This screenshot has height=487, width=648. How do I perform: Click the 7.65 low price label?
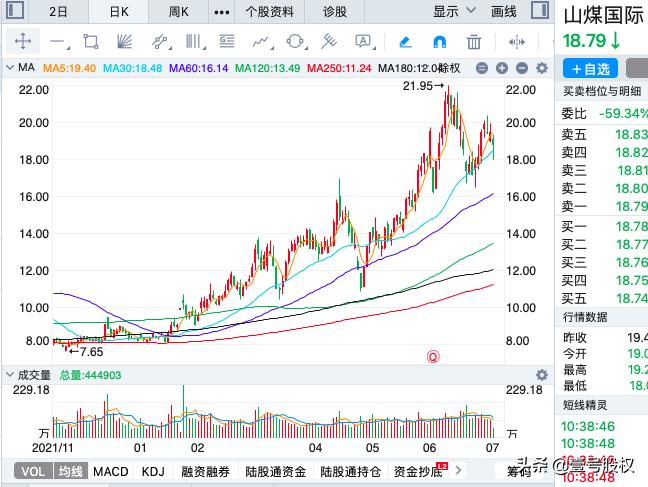(92, 352)
